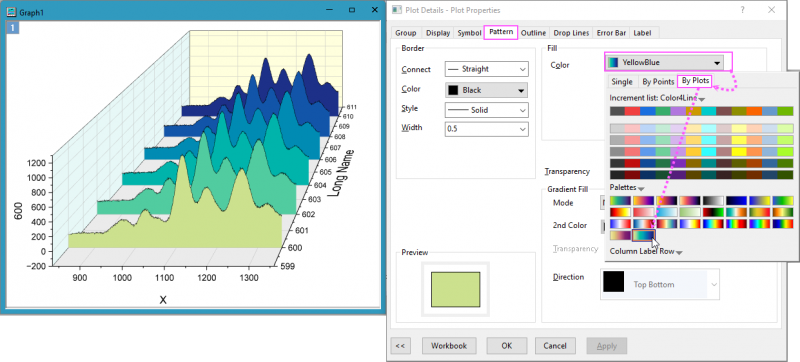Click the << collapse button
The height and width of the screenshot is (362, 800).
click(x=401, y=346)
